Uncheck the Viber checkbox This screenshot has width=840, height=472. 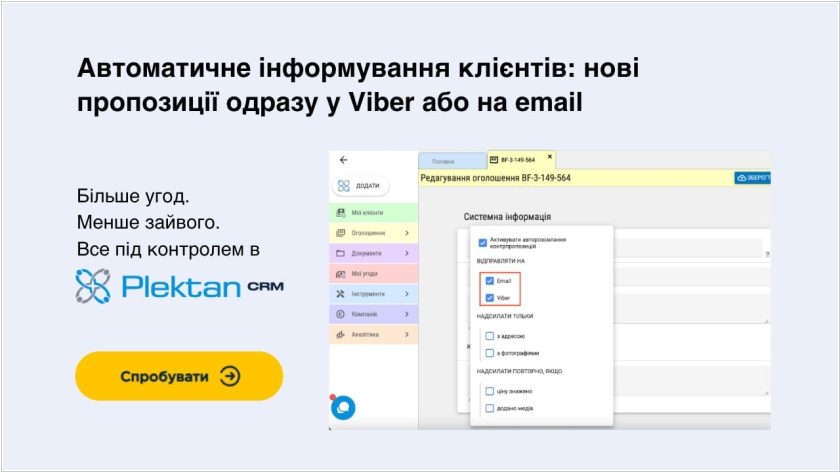(x=490, y=298)
